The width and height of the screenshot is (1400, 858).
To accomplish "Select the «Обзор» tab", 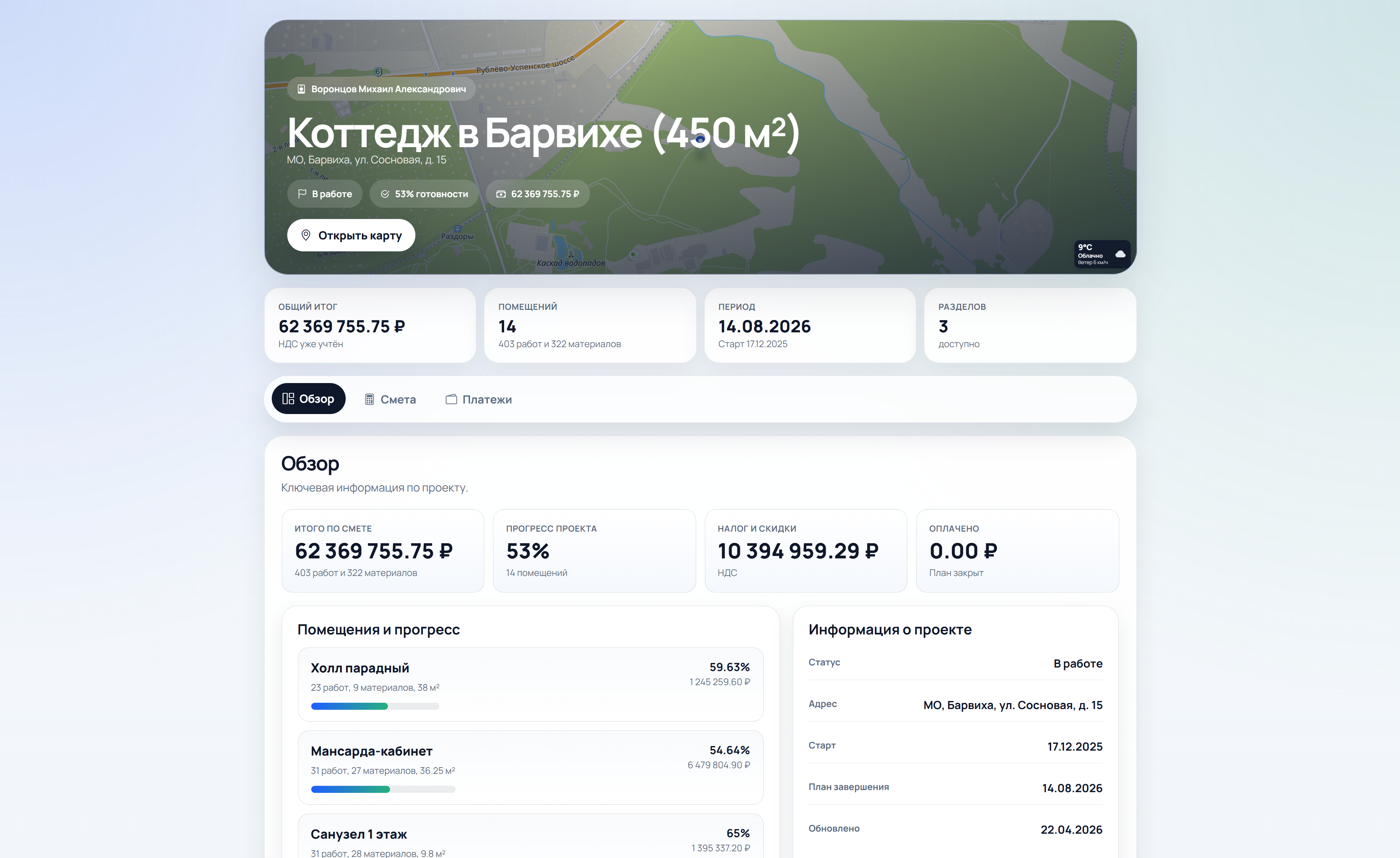I will (x=308, y=398).
